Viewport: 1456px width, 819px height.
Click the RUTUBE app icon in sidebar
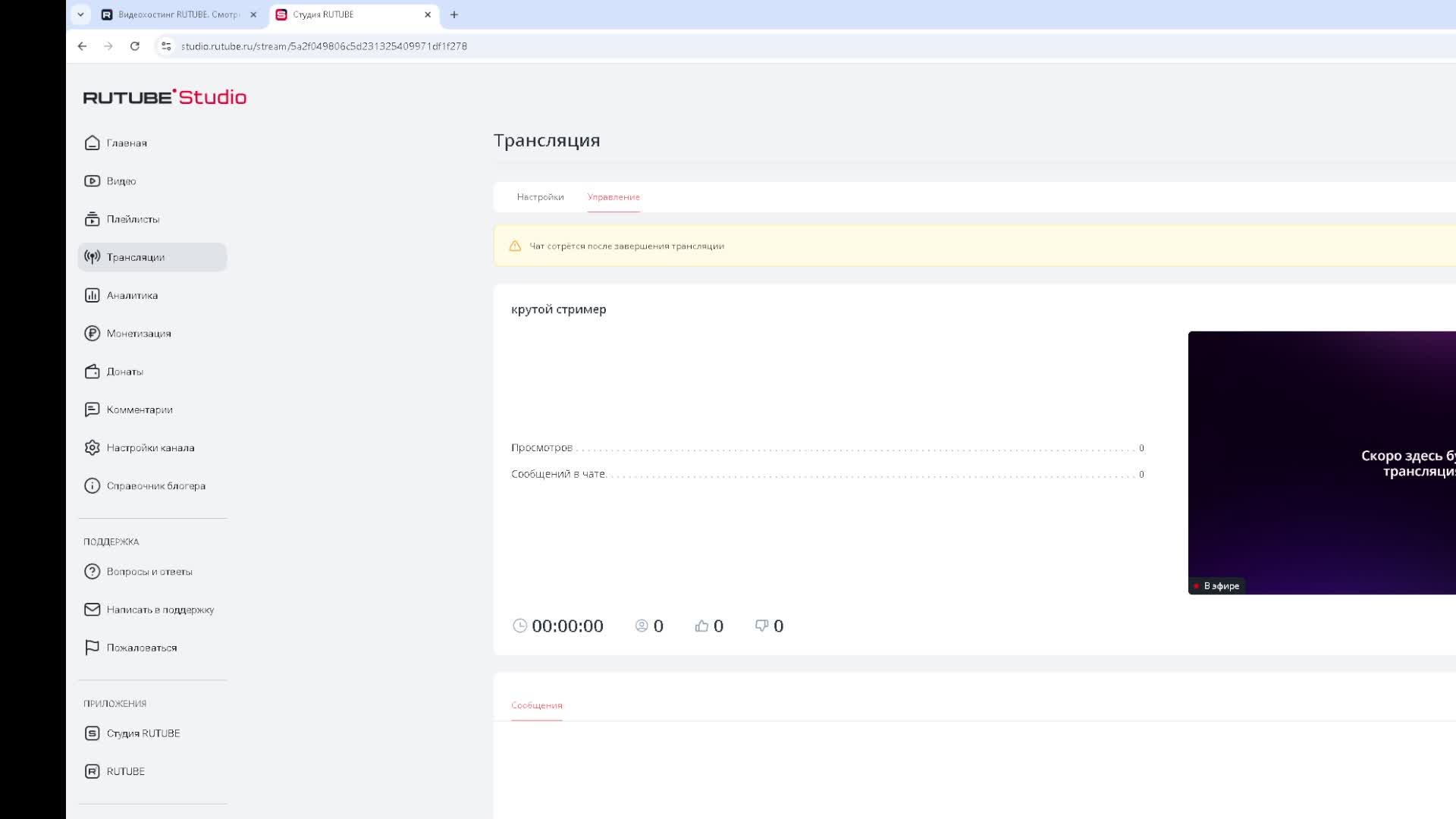92,771
